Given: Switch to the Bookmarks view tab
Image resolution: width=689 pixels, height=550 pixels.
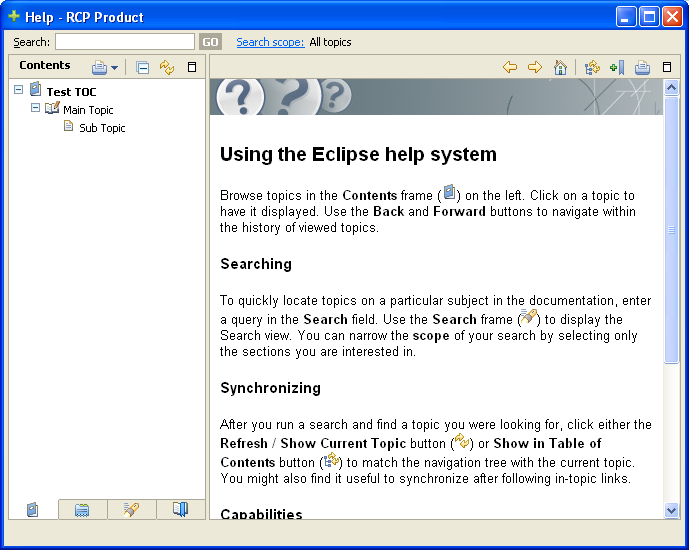Looking at the screenshot, I should [x=181, y=510].
